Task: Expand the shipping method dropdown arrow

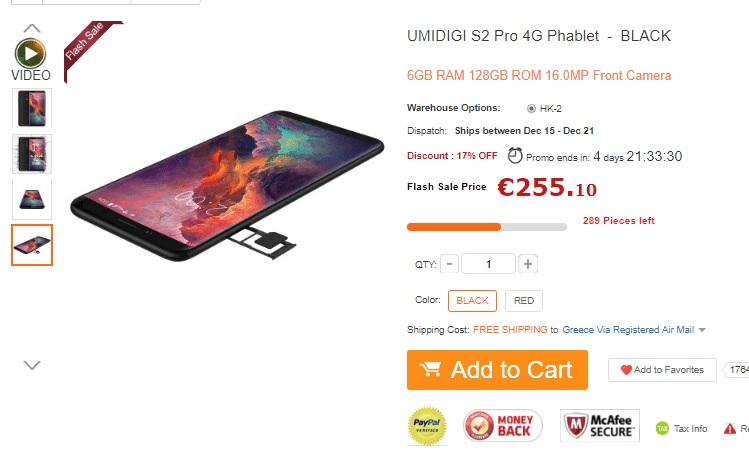Action: (x=702, y=330)
